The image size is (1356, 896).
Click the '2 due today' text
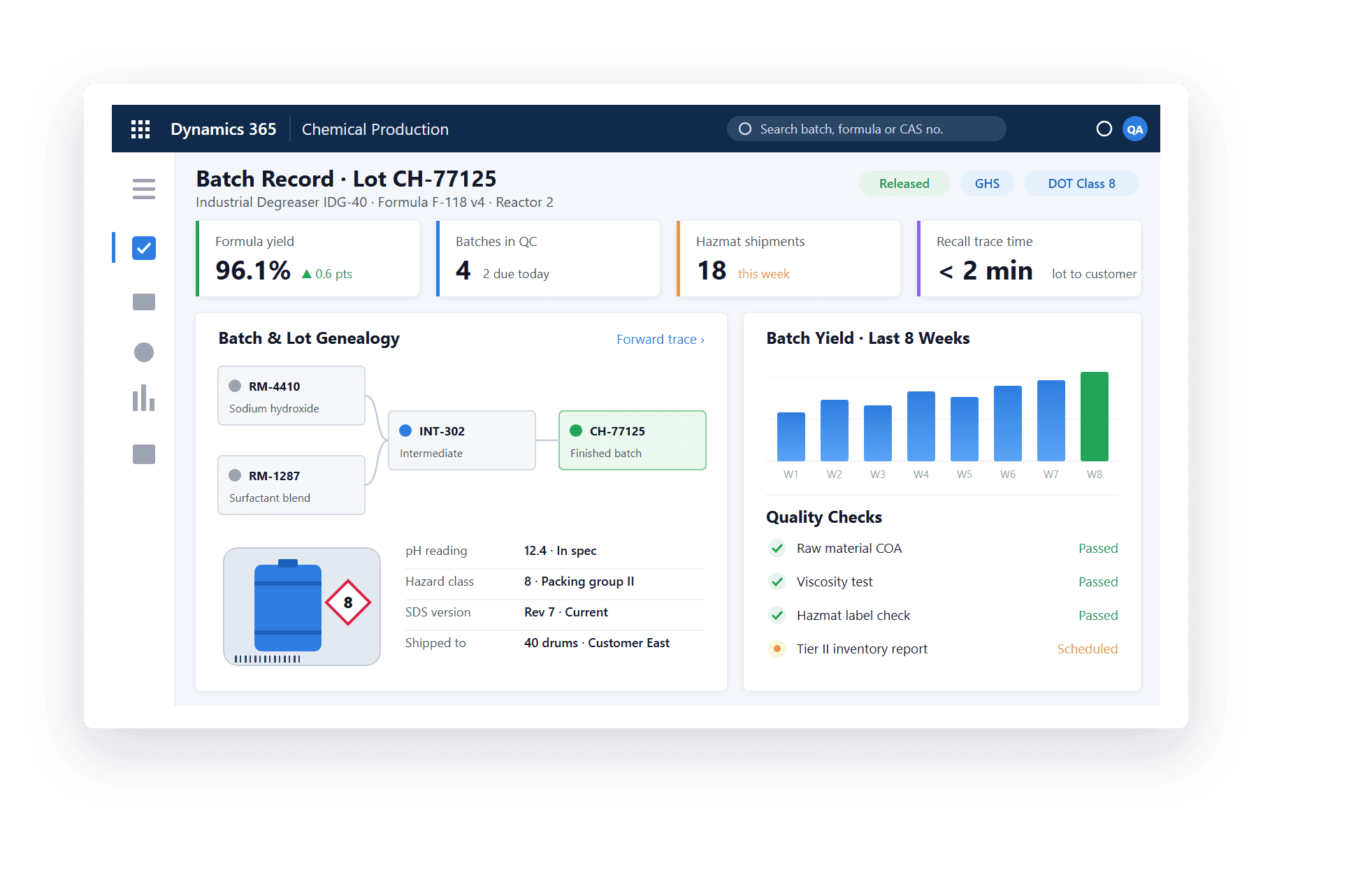(x=516, y=274)
